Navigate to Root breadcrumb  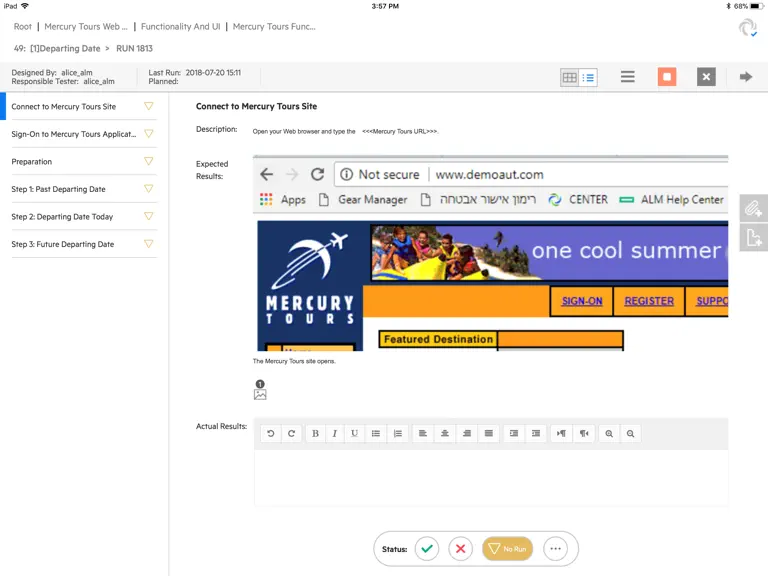23,27
